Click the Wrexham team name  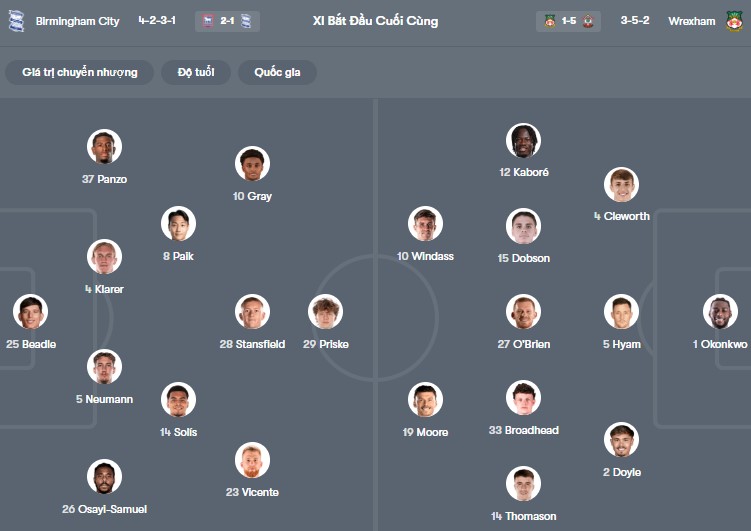pos(692,21)
